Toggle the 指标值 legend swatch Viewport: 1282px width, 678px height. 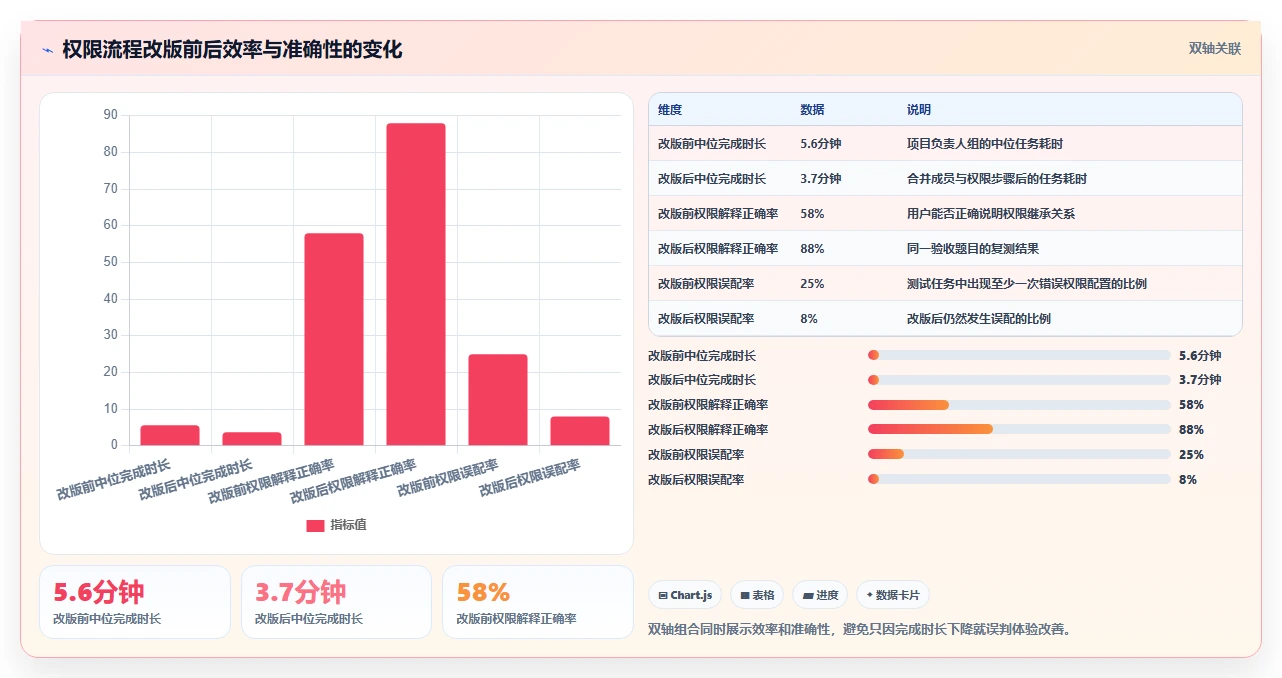click(315, 526)
